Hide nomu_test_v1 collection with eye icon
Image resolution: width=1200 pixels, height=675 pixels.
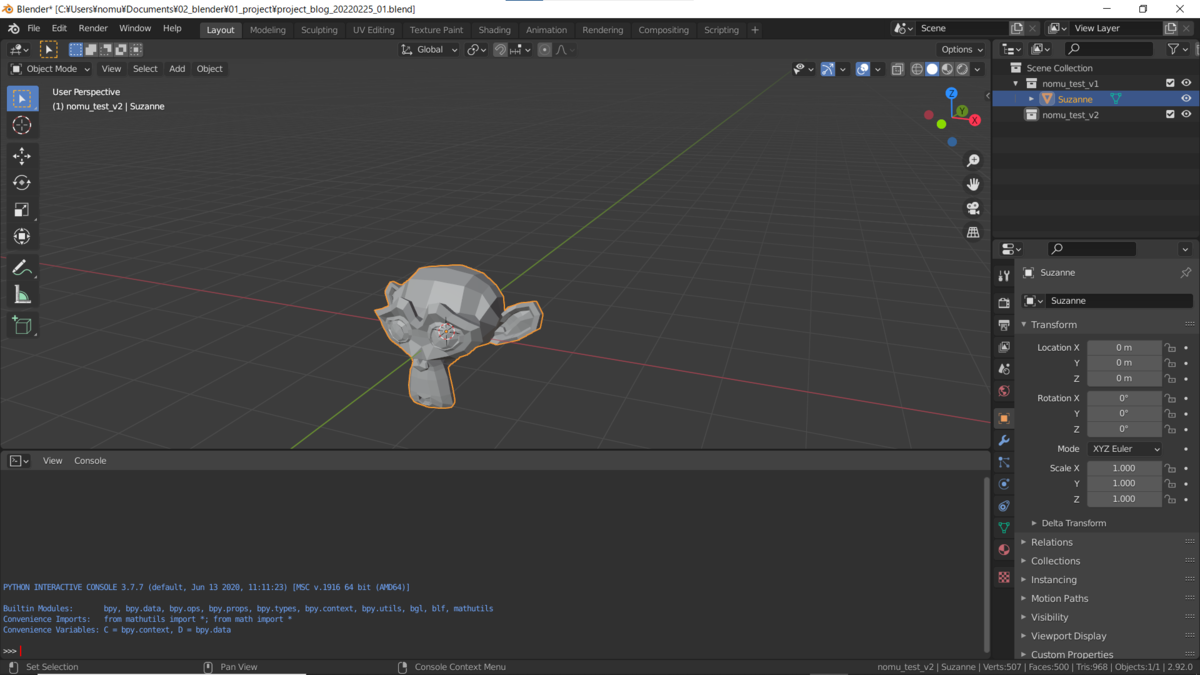(1186, 83)
